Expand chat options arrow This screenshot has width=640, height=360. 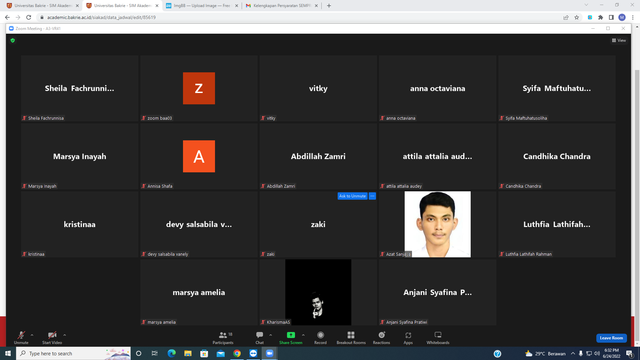click(270, 335)
